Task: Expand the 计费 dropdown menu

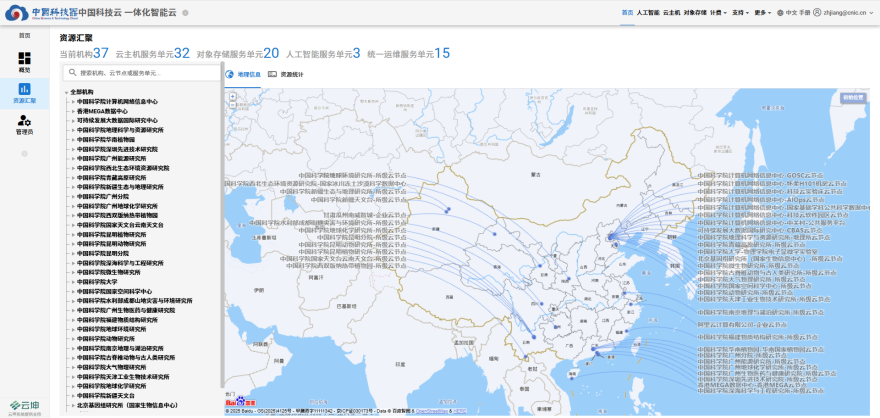Action: click(716, 13)
